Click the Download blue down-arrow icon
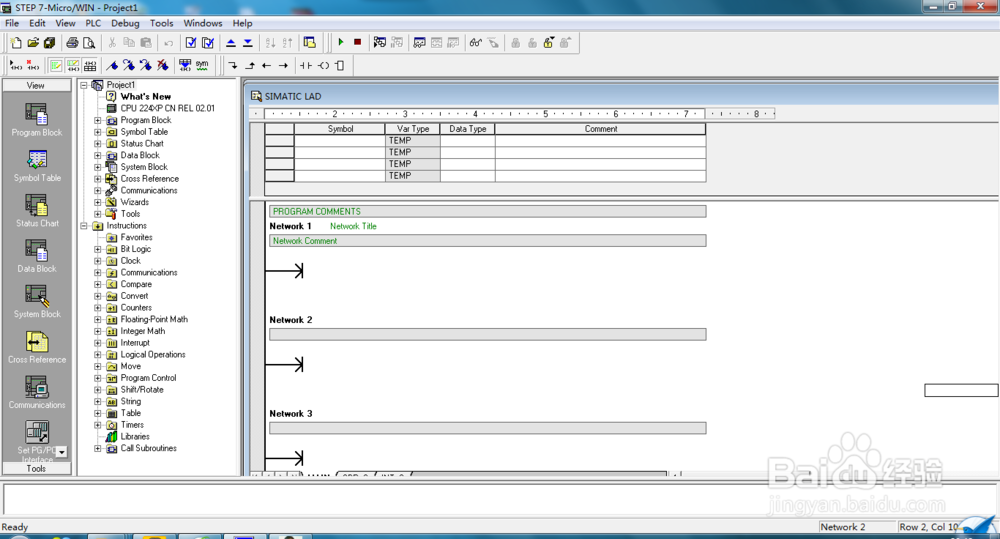1000x539 pixels. click(x=248, y=43)
